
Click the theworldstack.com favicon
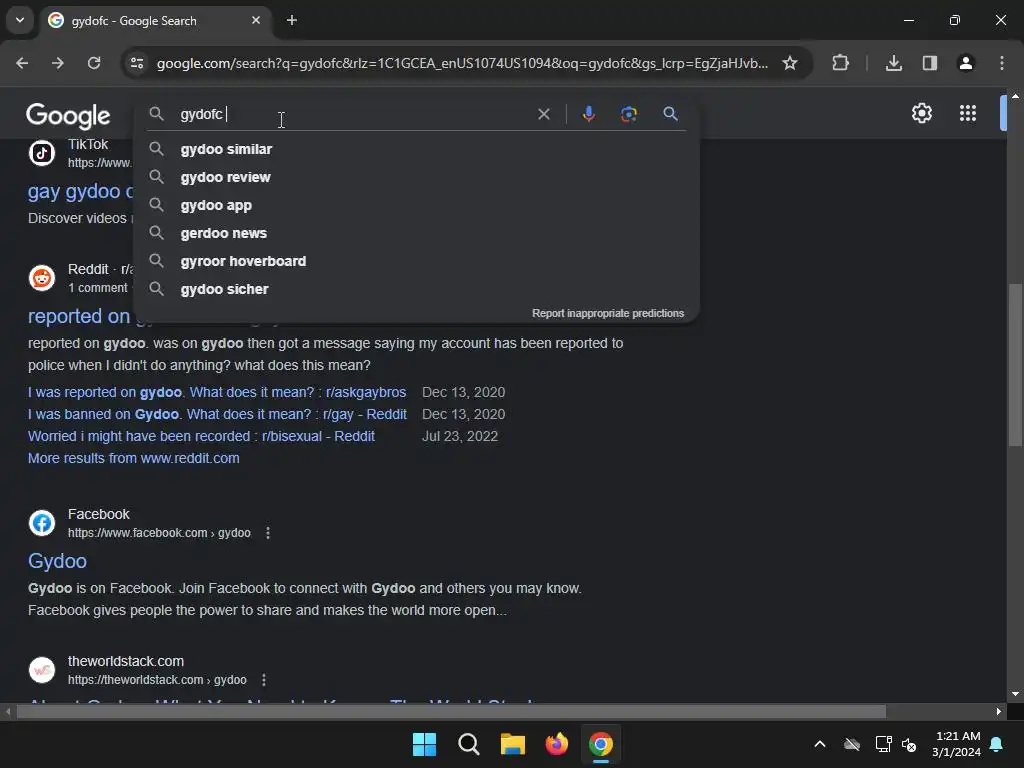click(42, 669)
